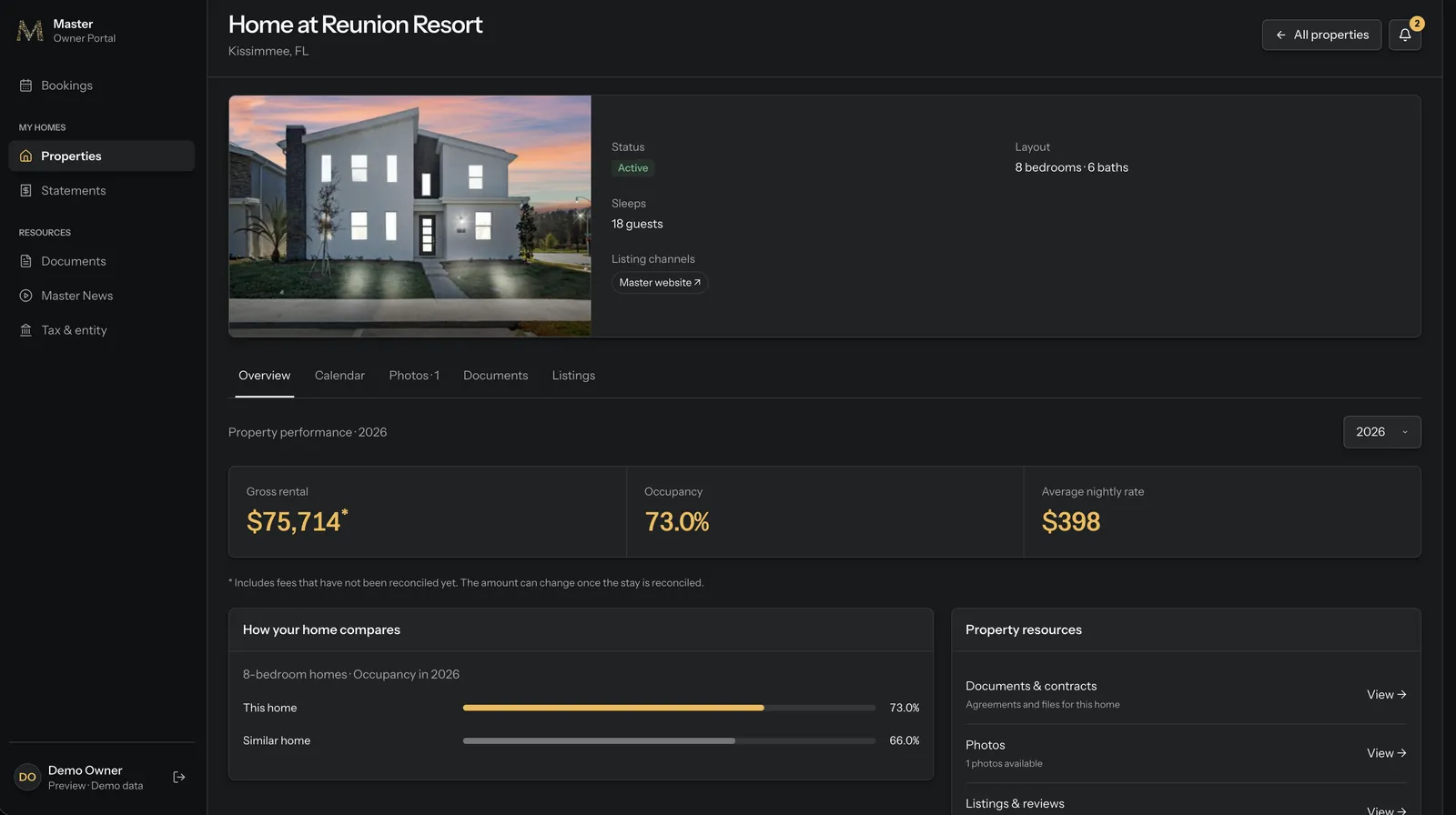Click '8 bedrooms · 6 baths' text
The width and height of the screenshot is (1456, 815).
[x=1071, y=167]
